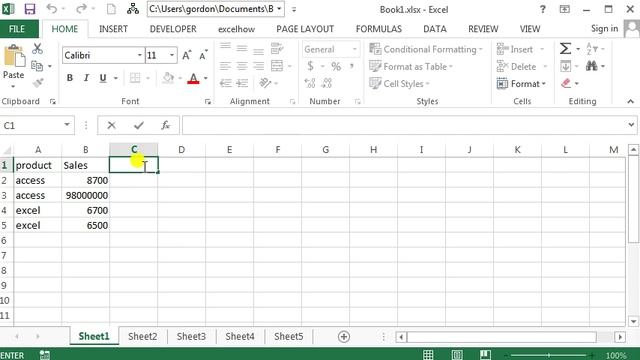Confirm entry with the checkmark button

pyautogui.click(x=139, y=125)
